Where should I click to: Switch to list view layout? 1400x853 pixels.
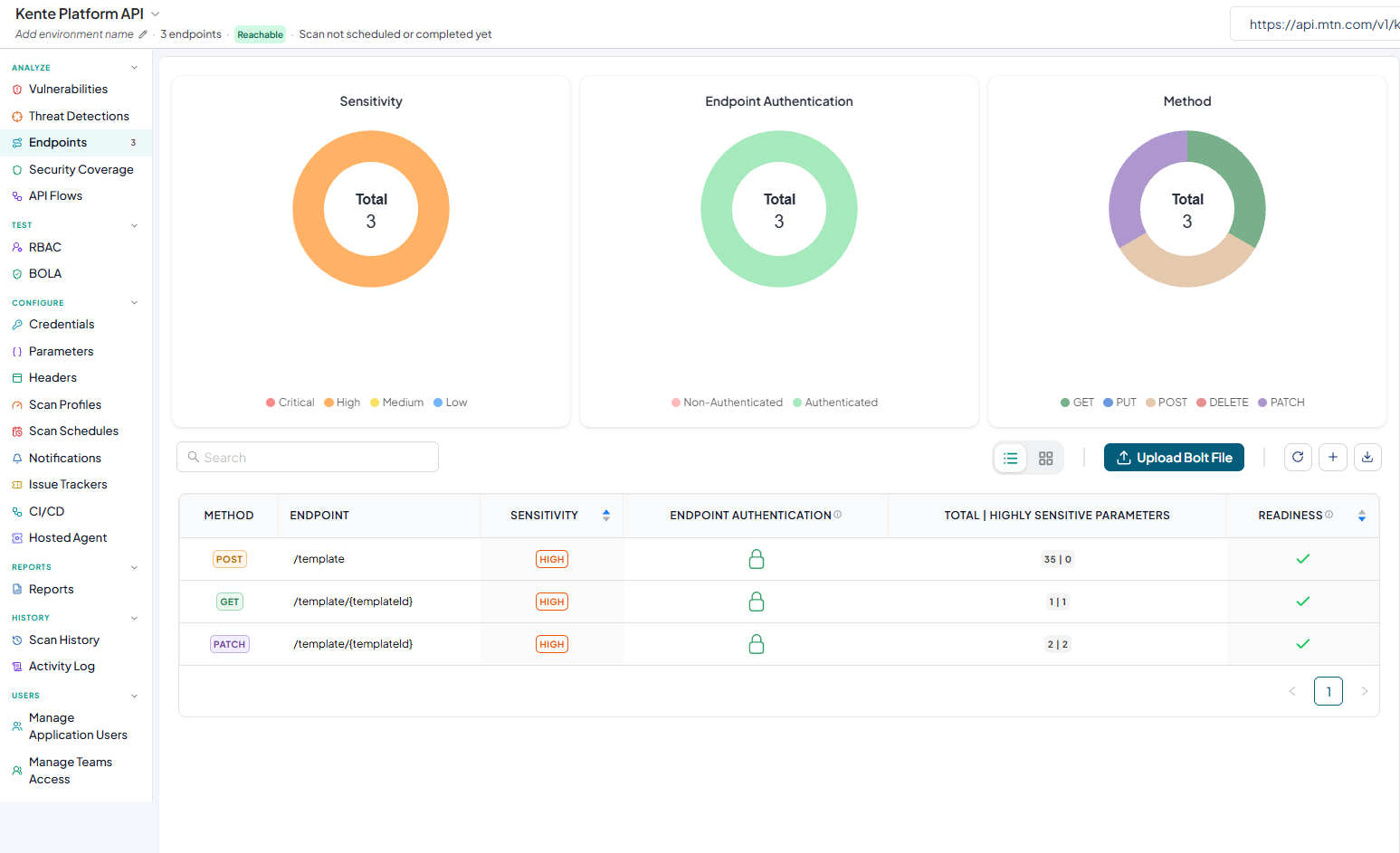coord(1011,459)
